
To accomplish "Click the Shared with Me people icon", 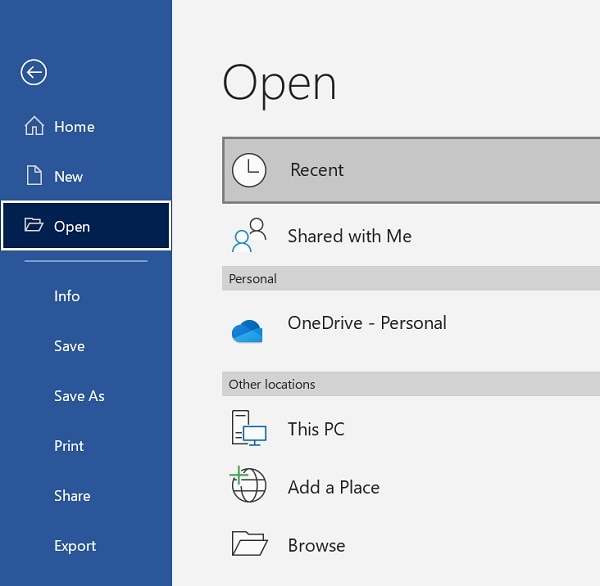I will pyautogui.click(x=249, y=235).
